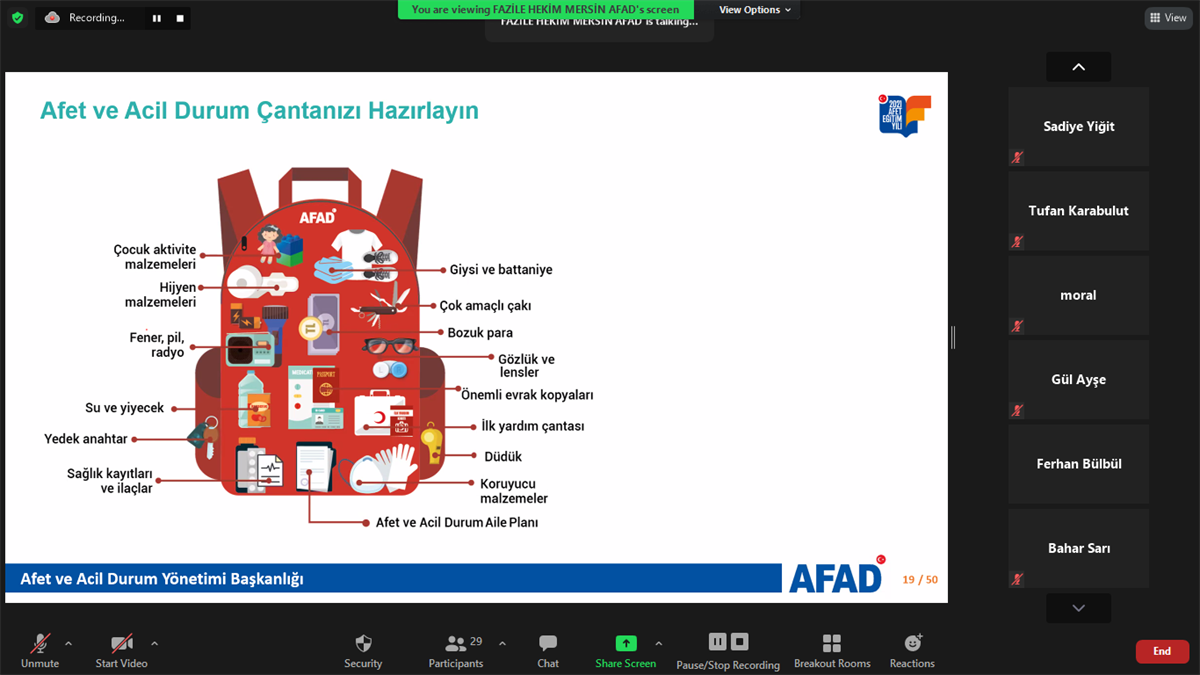Screen dimensions: 1200x675
Task: Click the 'Bozuk para' label
Action: (480, 333)
